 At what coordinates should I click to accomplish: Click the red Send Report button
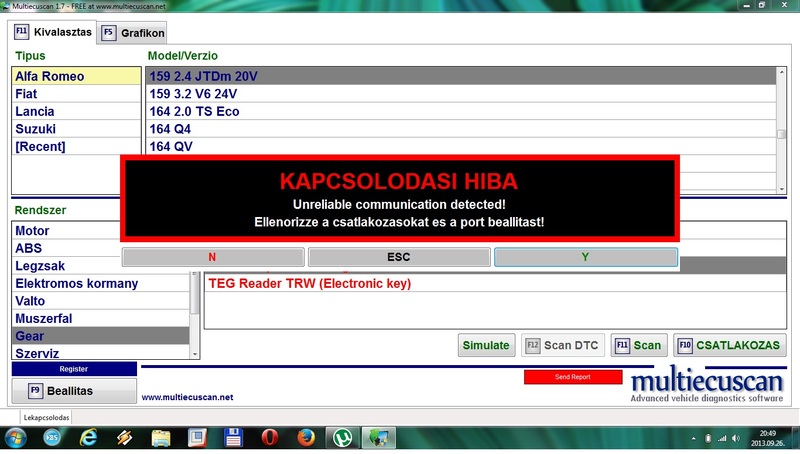(x=573, y=377)
